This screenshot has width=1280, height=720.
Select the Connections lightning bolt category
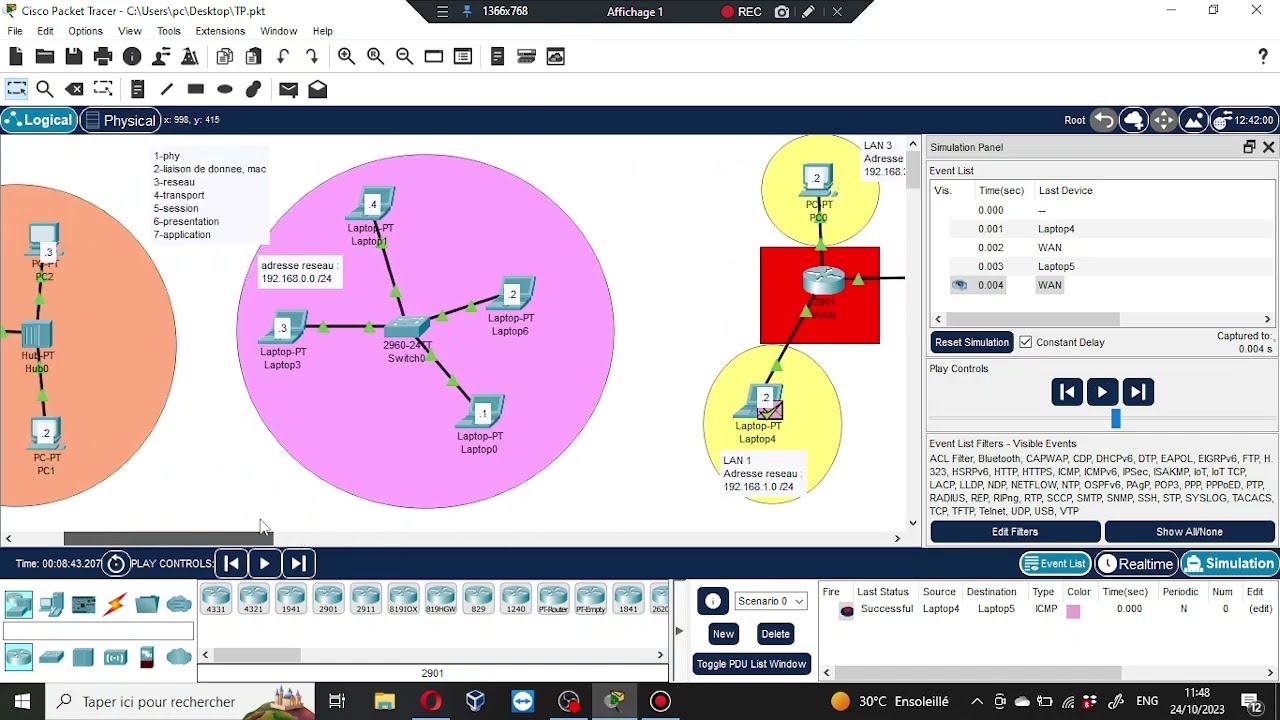pyautogui.click(x=115, y=604)
